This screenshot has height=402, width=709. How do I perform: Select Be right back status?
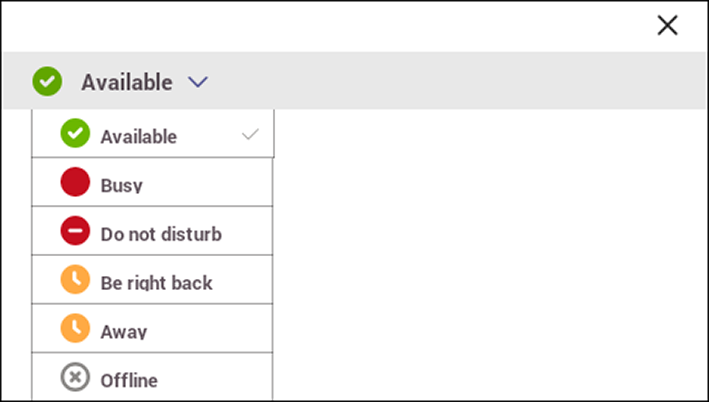click(152, 280)
